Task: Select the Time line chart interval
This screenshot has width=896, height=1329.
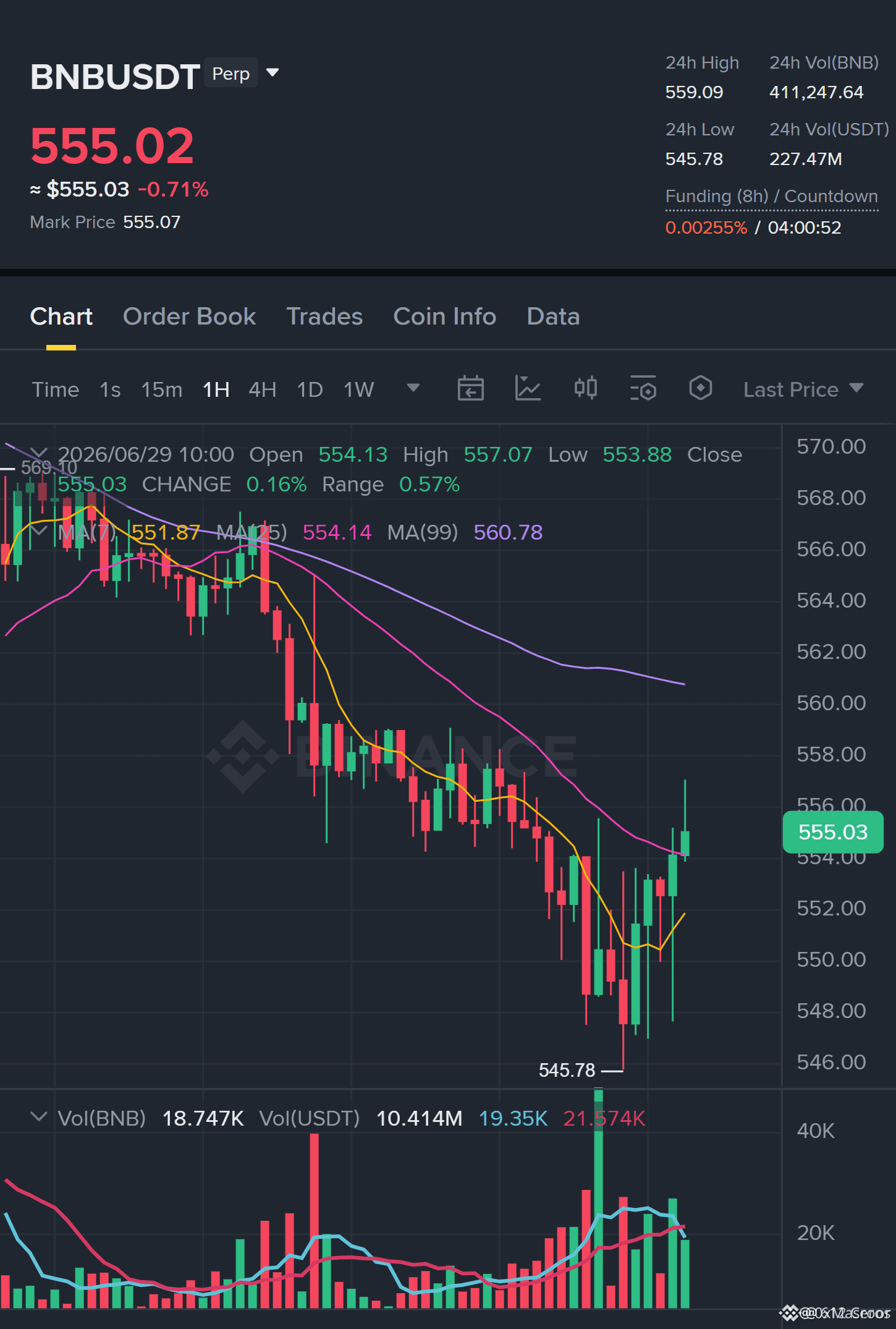Action: 56,389
